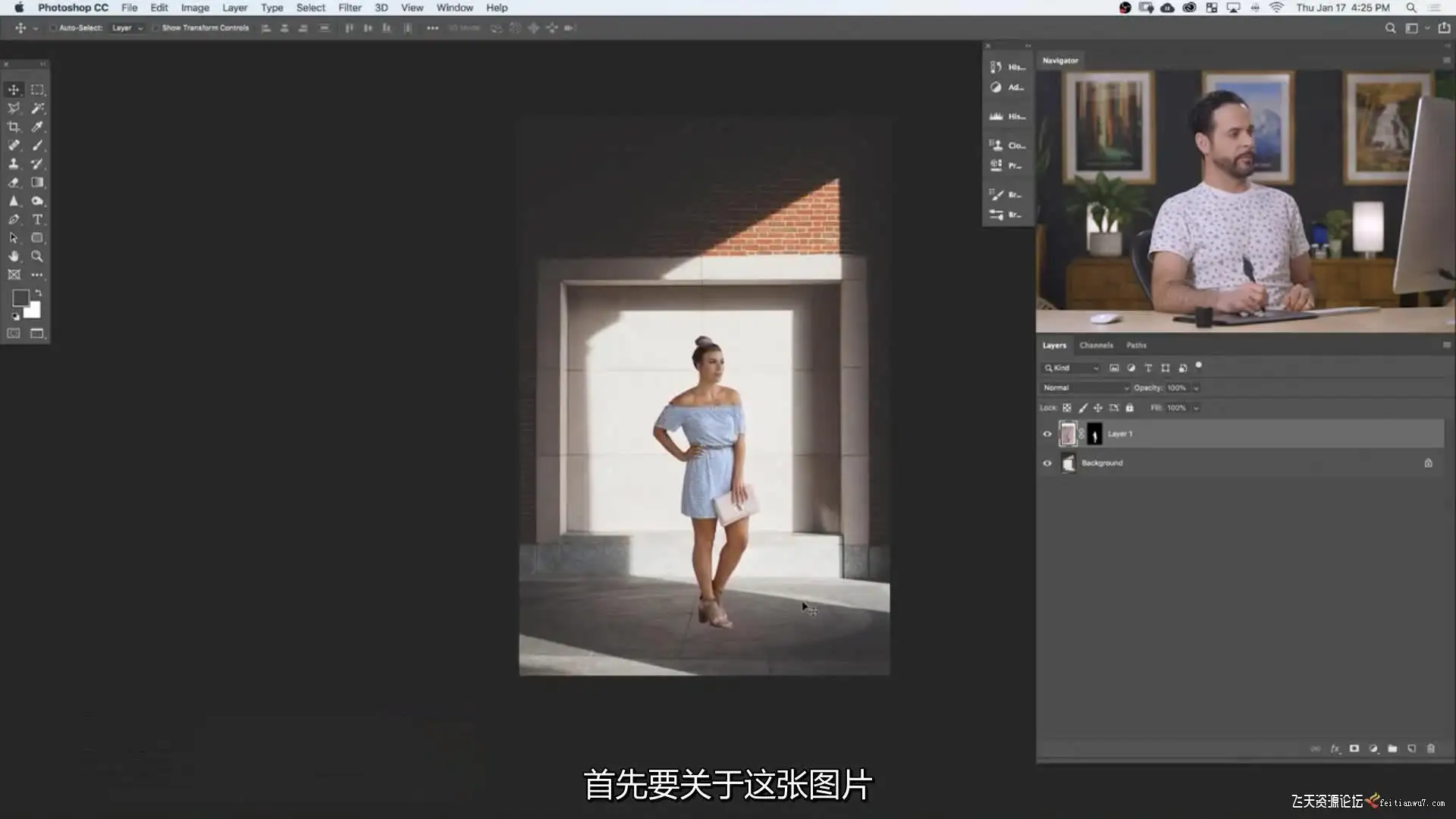Switch to the Channels tab

tap(1096, 345)
